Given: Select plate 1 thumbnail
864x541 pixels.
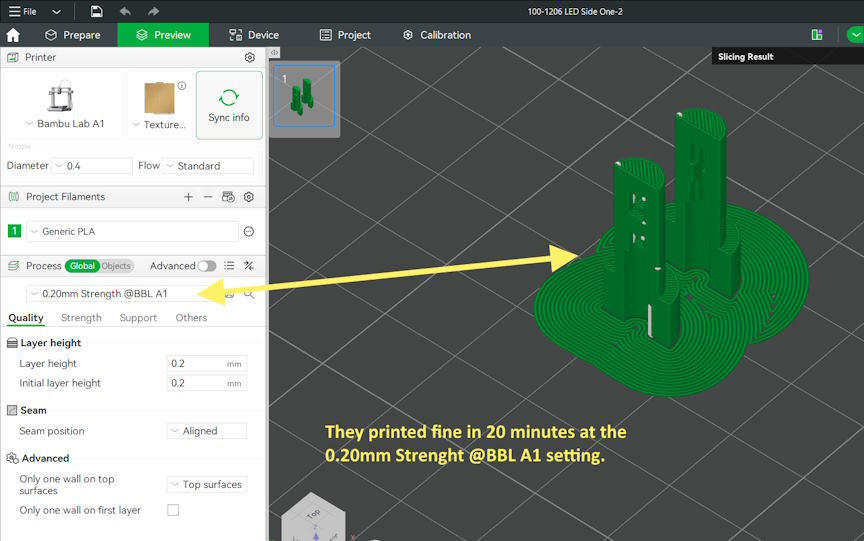Looking at the screenshot, I should click(305, 98).
